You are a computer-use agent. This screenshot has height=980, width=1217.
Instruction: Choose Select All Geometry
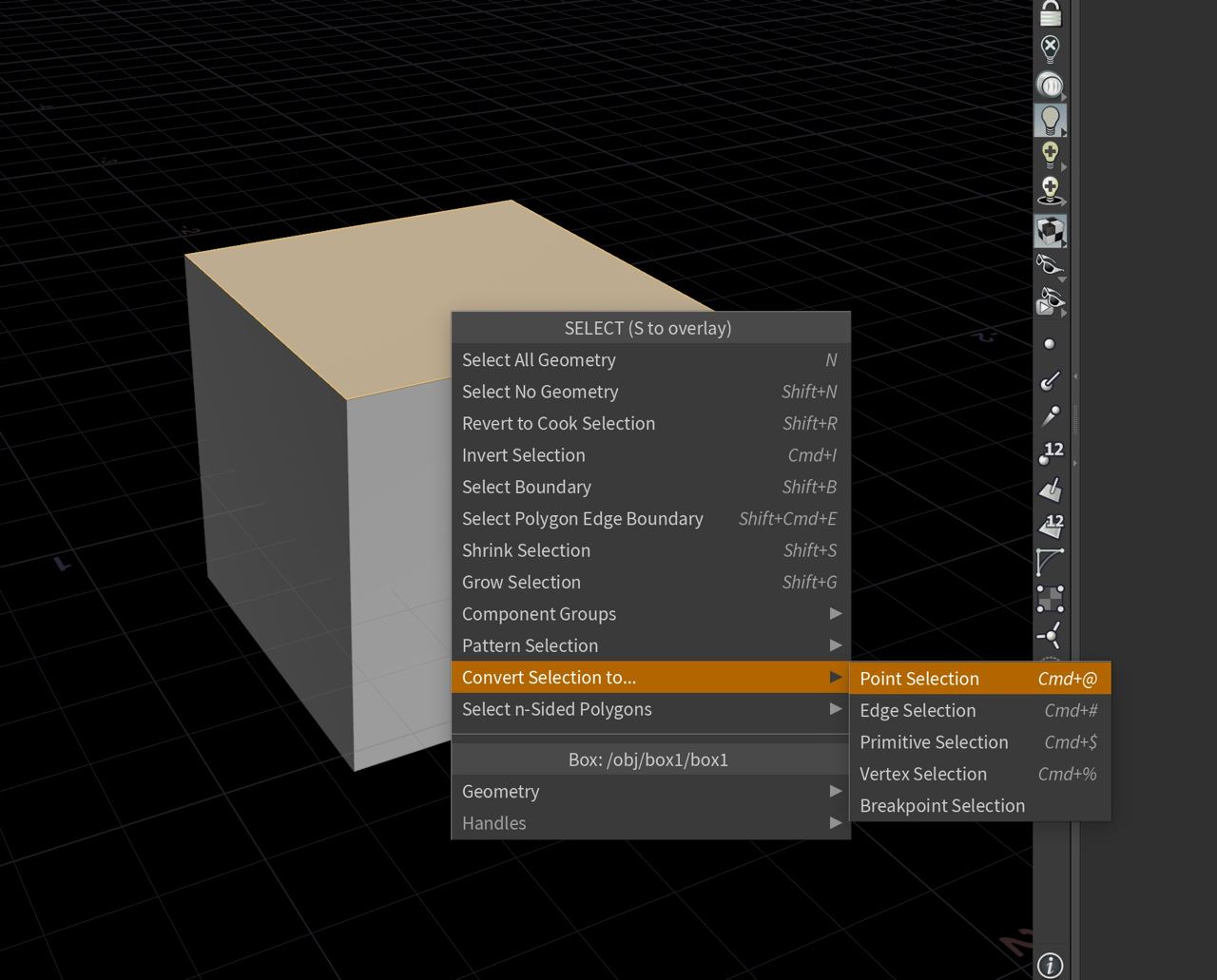[650, 359]
